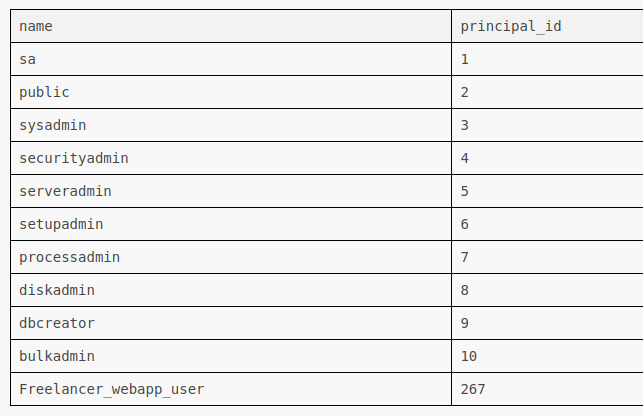Click principal_id value 3 for sysadmin
643x416 pixels.
click(465, 125)
